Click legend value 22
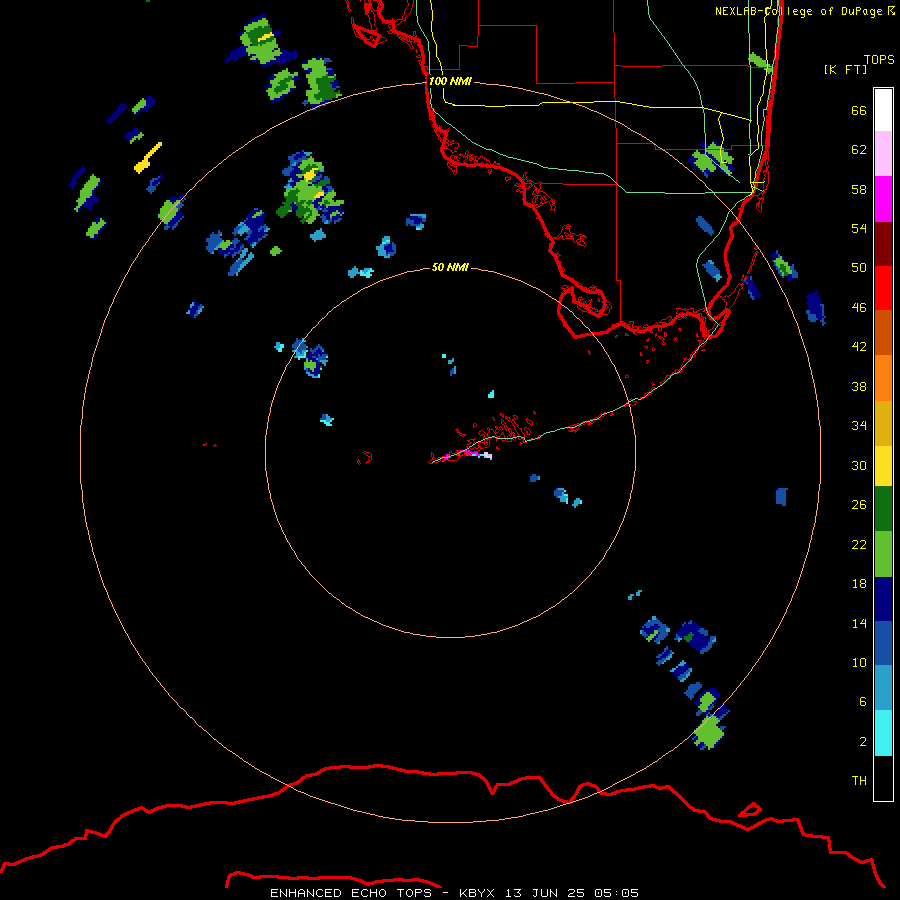Viewport: 900px width, 900px height. pyautogui.click(x=859, y=544)
